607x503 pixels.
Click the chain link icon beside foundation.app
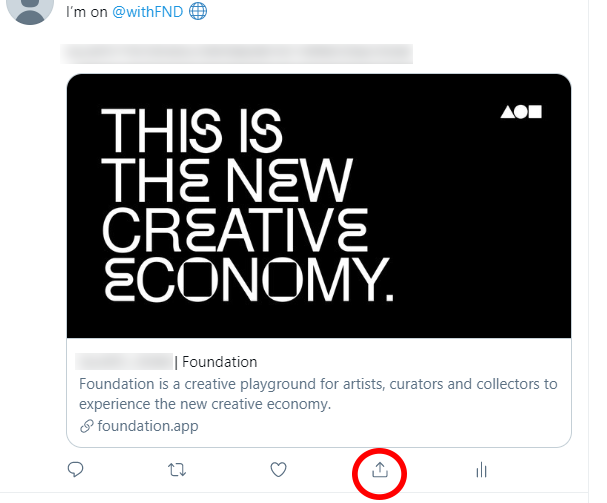[87, 426]
